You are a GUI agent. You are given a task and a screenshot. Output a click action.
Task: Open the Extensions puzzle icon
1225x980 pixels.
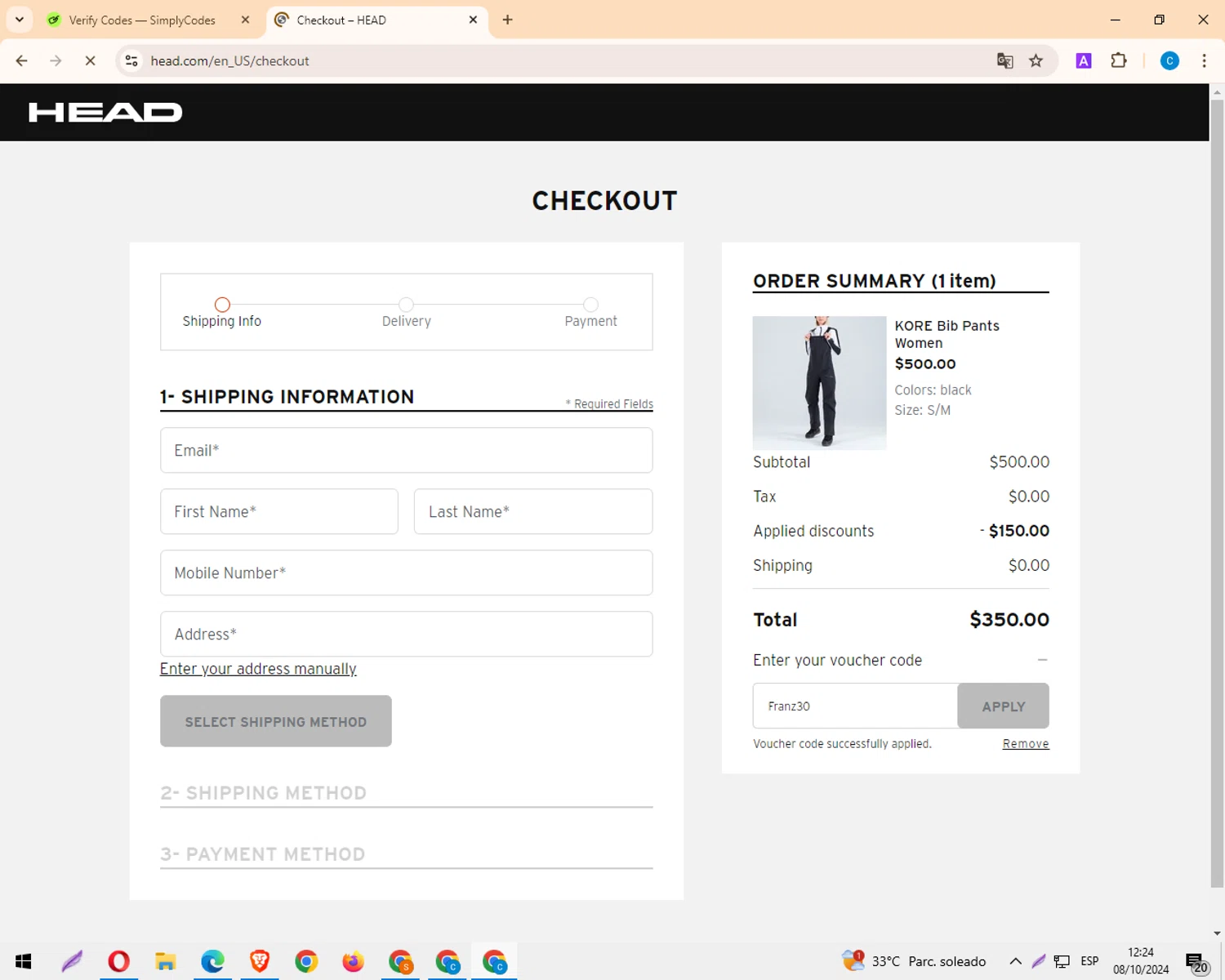(1119, 60)
